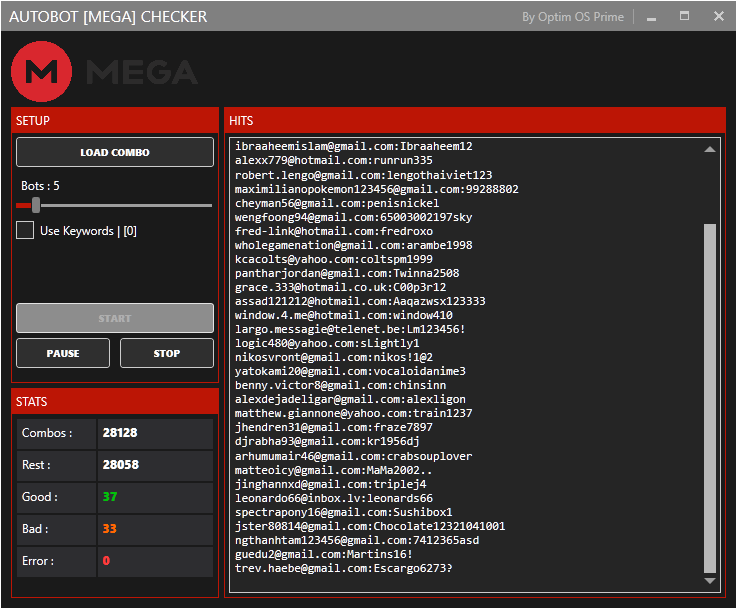Image resolution: width=737 pixels, height=609 pixels.
Task: Click the AUTOBOT [MEGA] CHECKER window title
Action: pyautogui.click(x=108, y=17)
